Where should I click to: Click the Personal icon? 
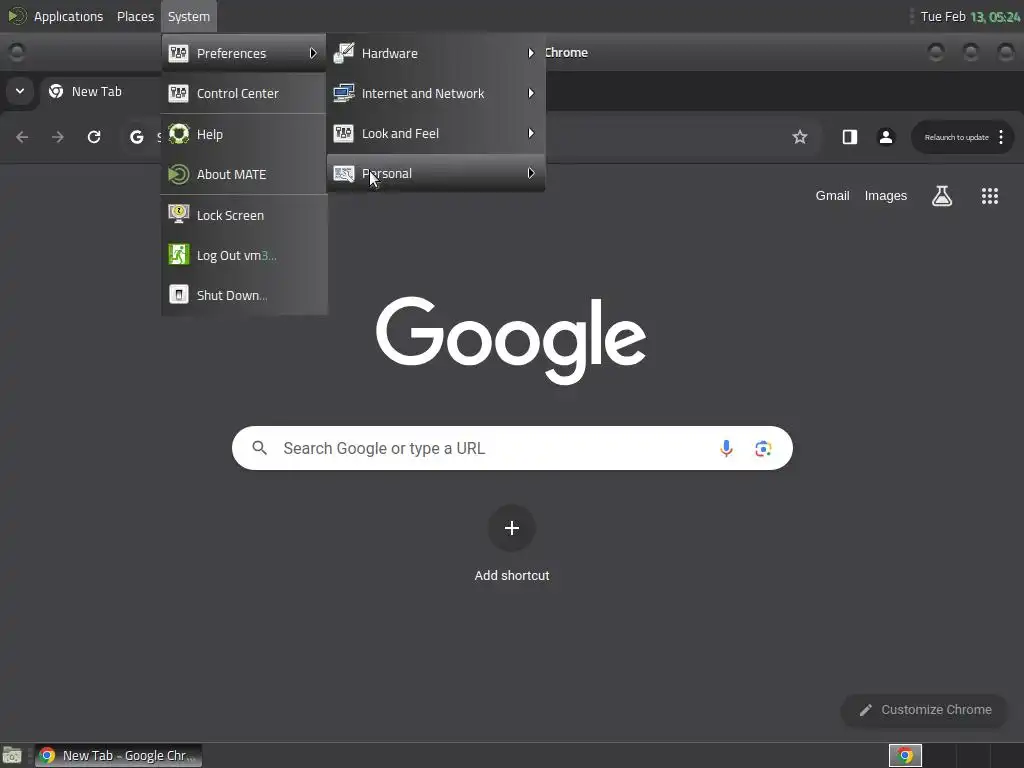[344, 173]
